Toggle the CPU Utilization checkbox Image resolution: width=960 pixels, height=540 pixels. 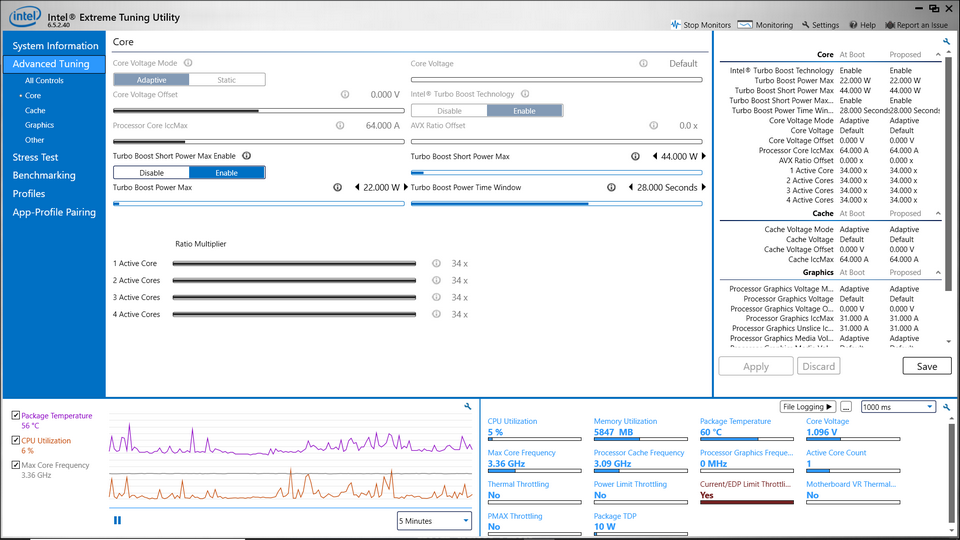15,440
